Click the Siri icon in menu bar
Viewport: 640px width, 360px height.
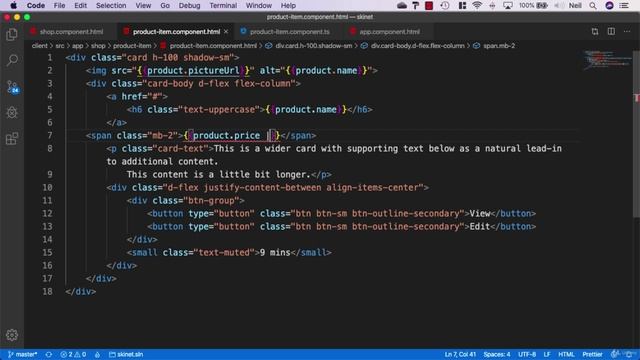(x=609, y=5)
